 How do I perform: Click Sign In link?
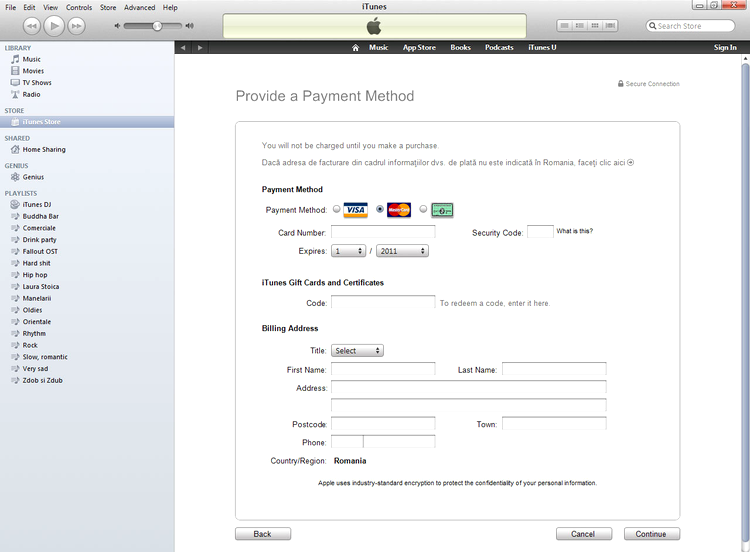(x=725, y=47)
